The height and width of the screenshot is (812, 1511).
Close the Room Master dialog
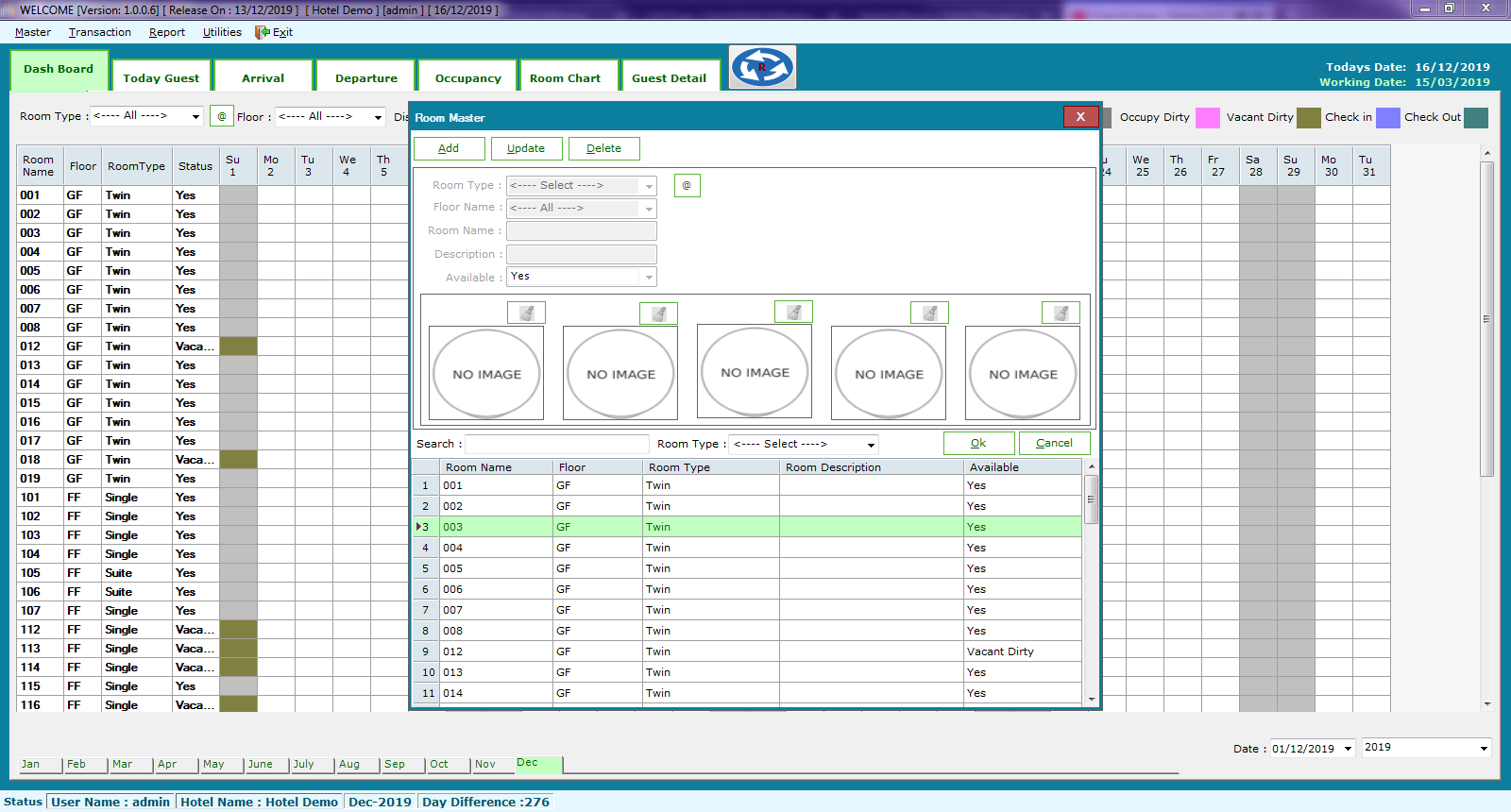pos(1080,116)
